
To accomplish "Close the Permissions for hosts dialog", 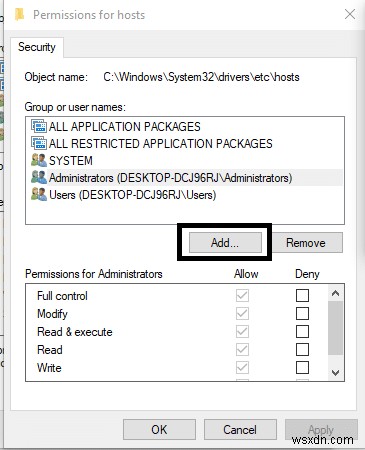I will (350, 14).
